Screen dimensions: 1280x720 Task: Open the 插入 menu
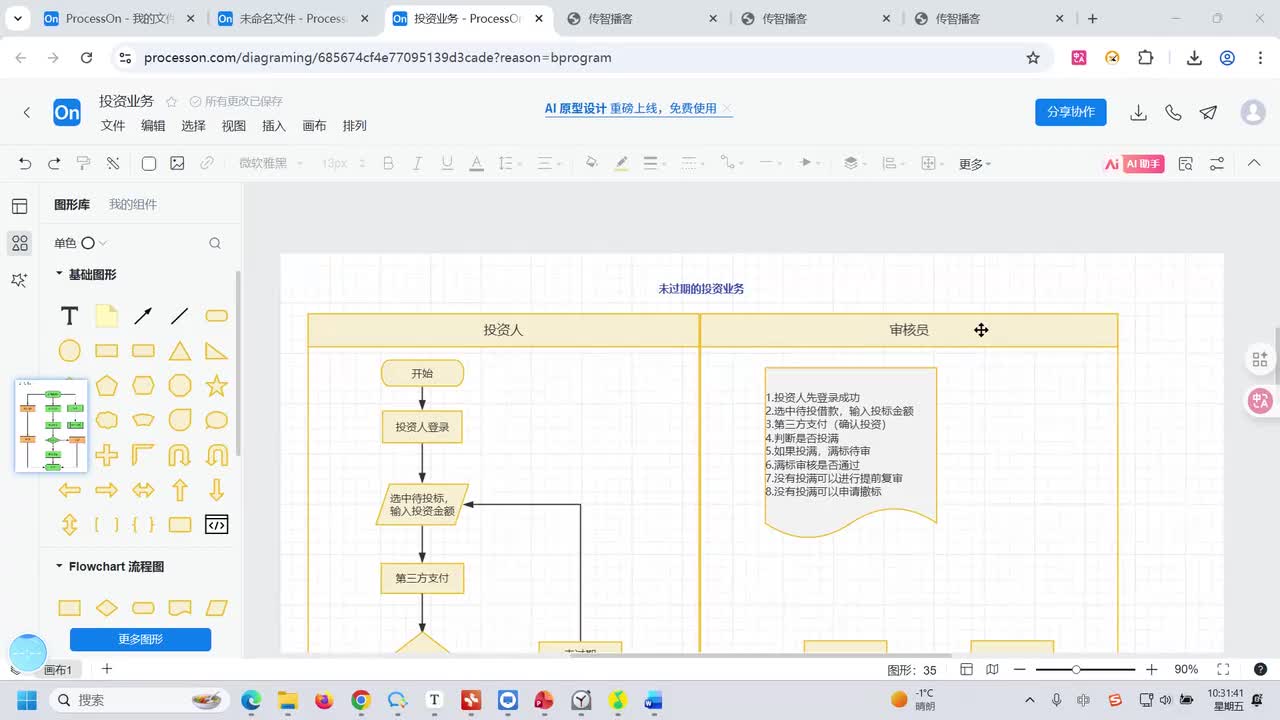coord(274,126)
